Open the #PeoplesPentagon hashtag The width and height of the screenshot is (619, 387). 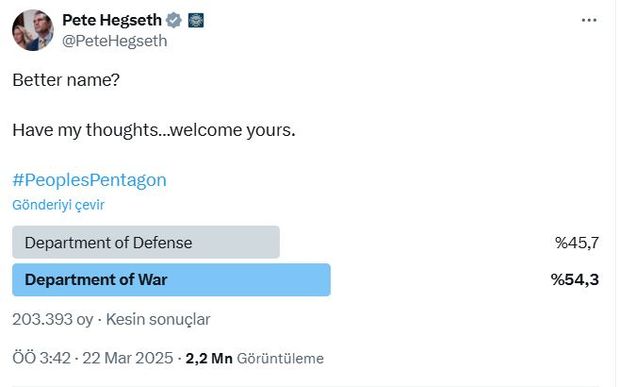(x=90, y=180)
